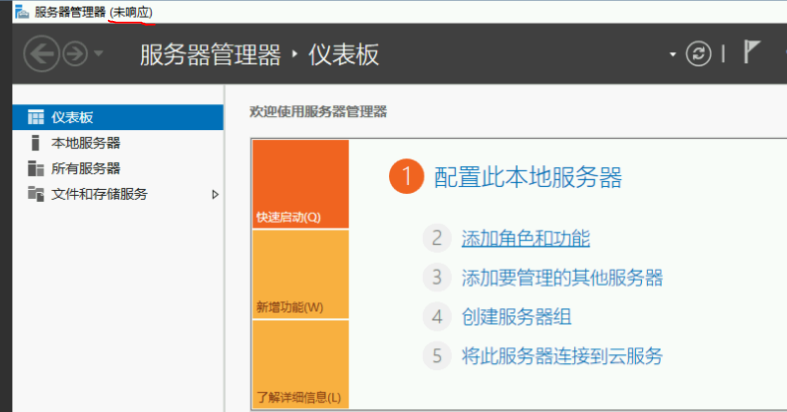The height and width of the screenshot is (412, 787).
Task: Click the step 4 number circle
Action: (x=437, y=317)
